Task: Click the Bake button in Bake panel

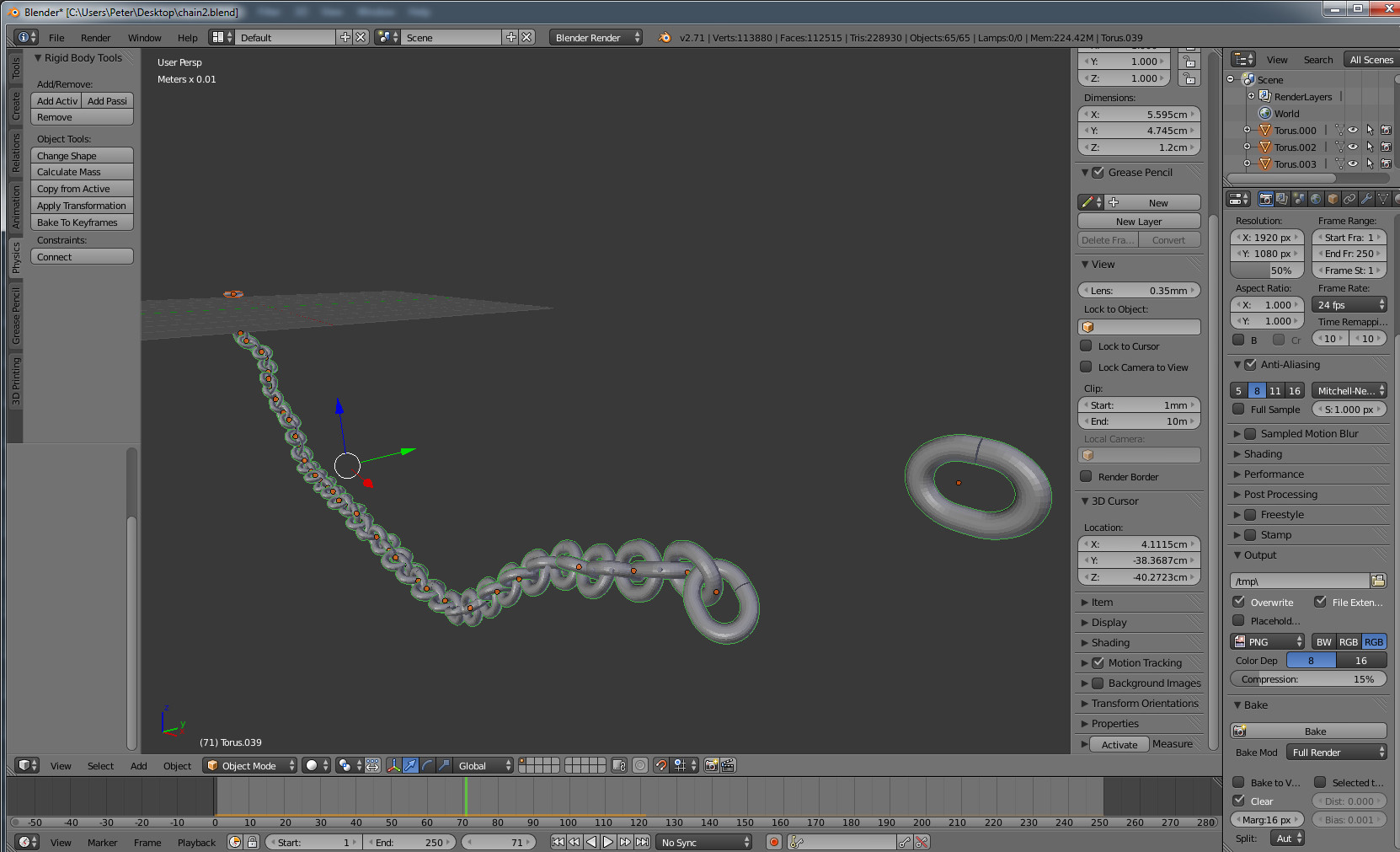Action: [1309, 731]
